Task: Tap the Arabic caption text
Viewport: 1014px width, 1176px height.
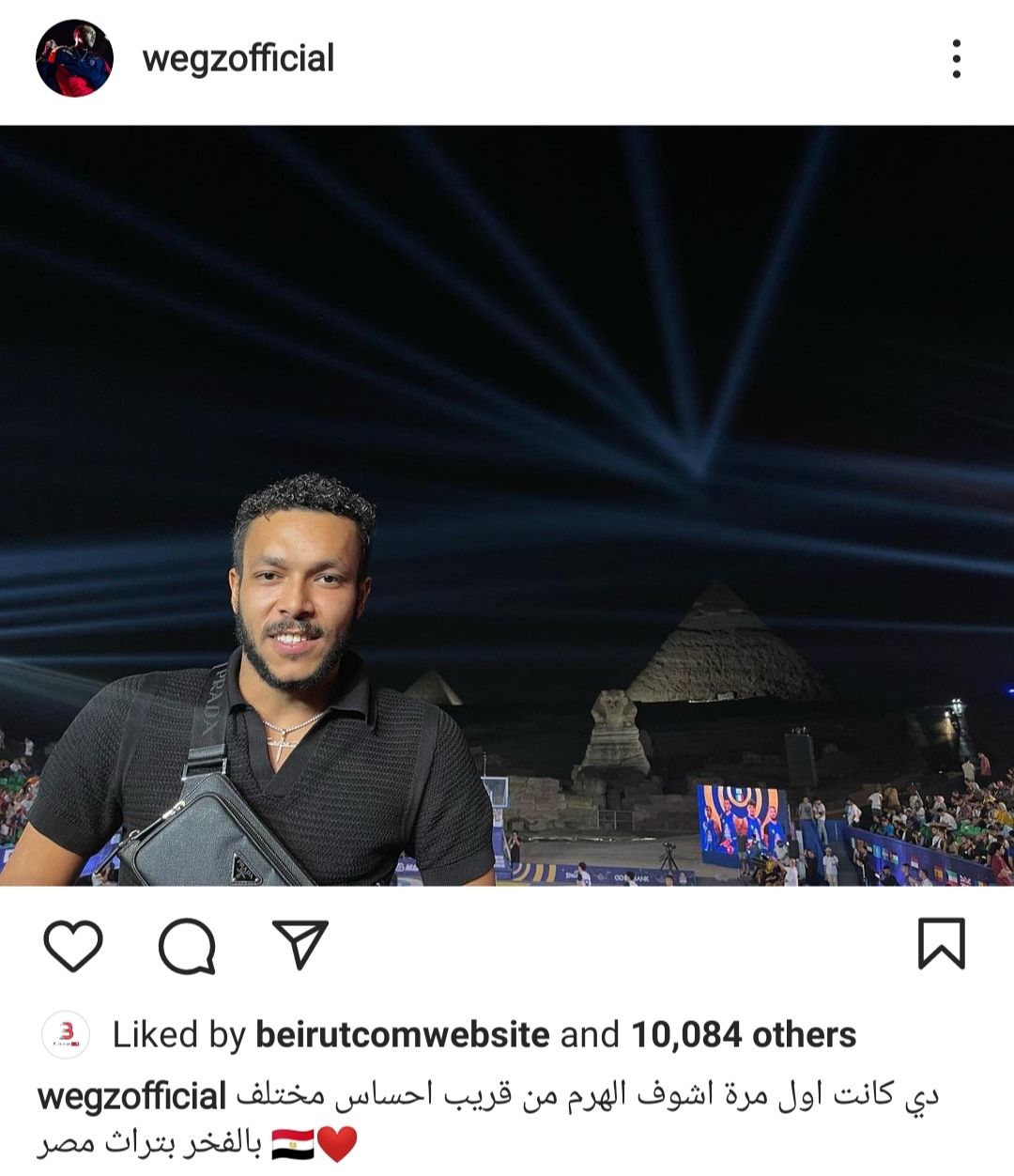Action: click(587, 1096)
